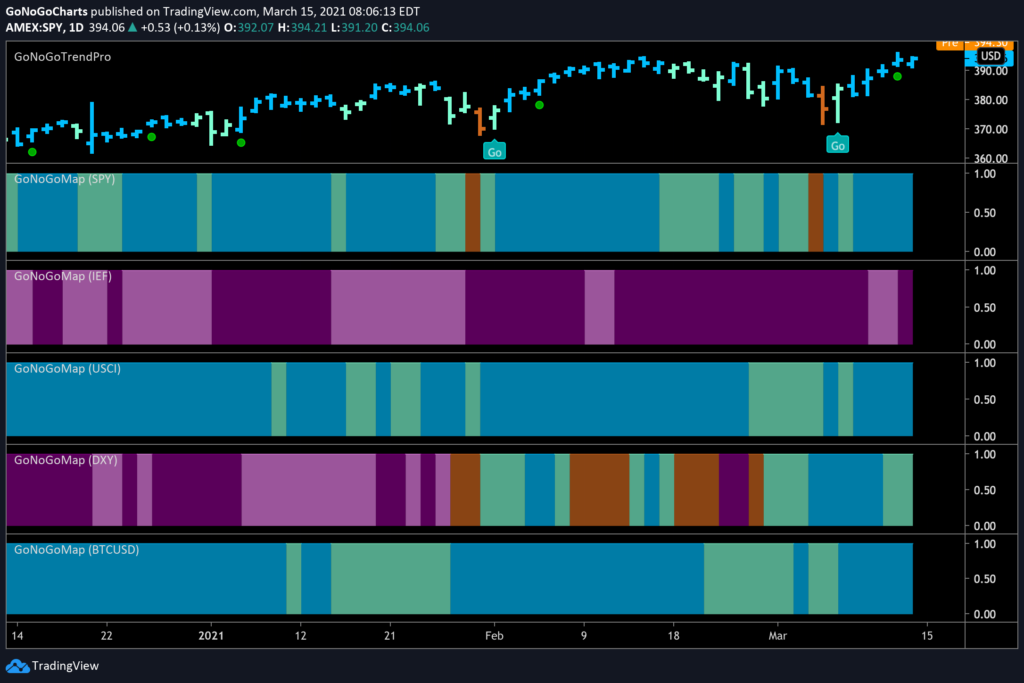
Task: Click the Mar label on the time axis
Action: [777, 635]
